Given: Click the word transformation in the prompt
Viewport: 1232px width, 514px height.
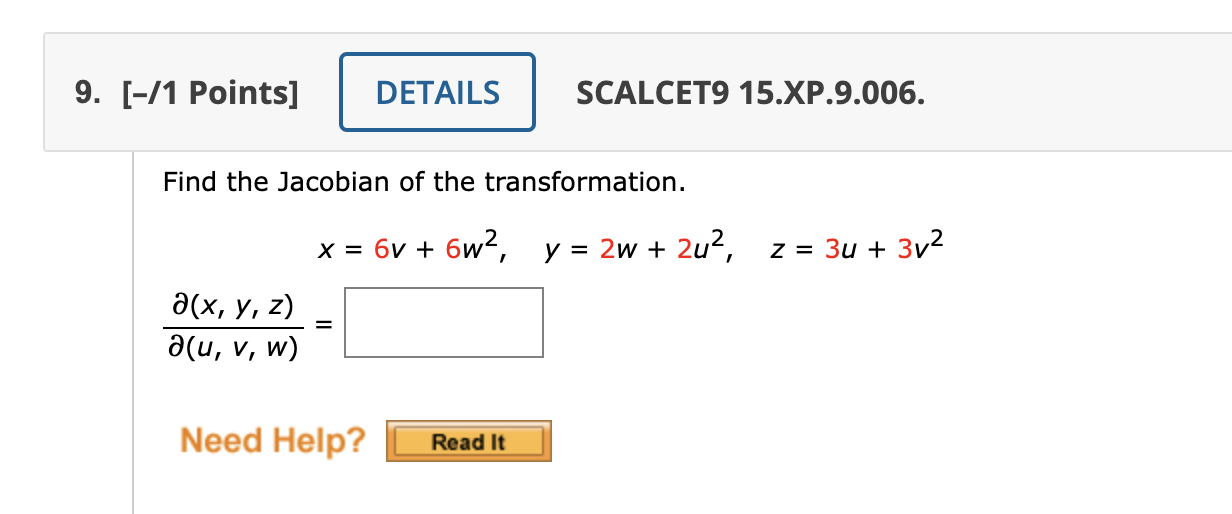Looking at the screenshot, I should click(585, 182).
